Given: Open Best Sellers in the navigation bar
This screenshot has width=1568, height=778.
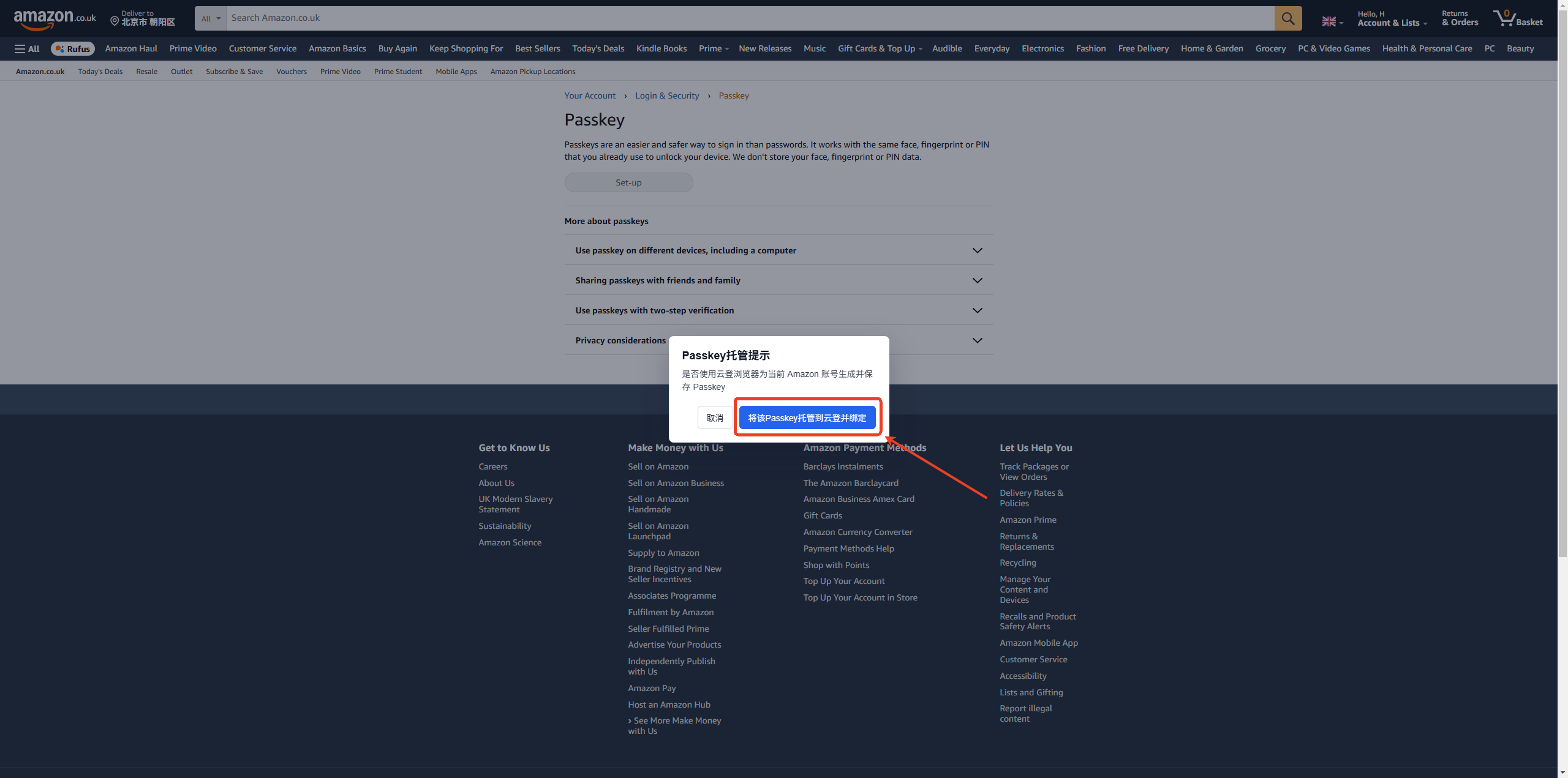Looking at the screenshot, I should point(537,49).
